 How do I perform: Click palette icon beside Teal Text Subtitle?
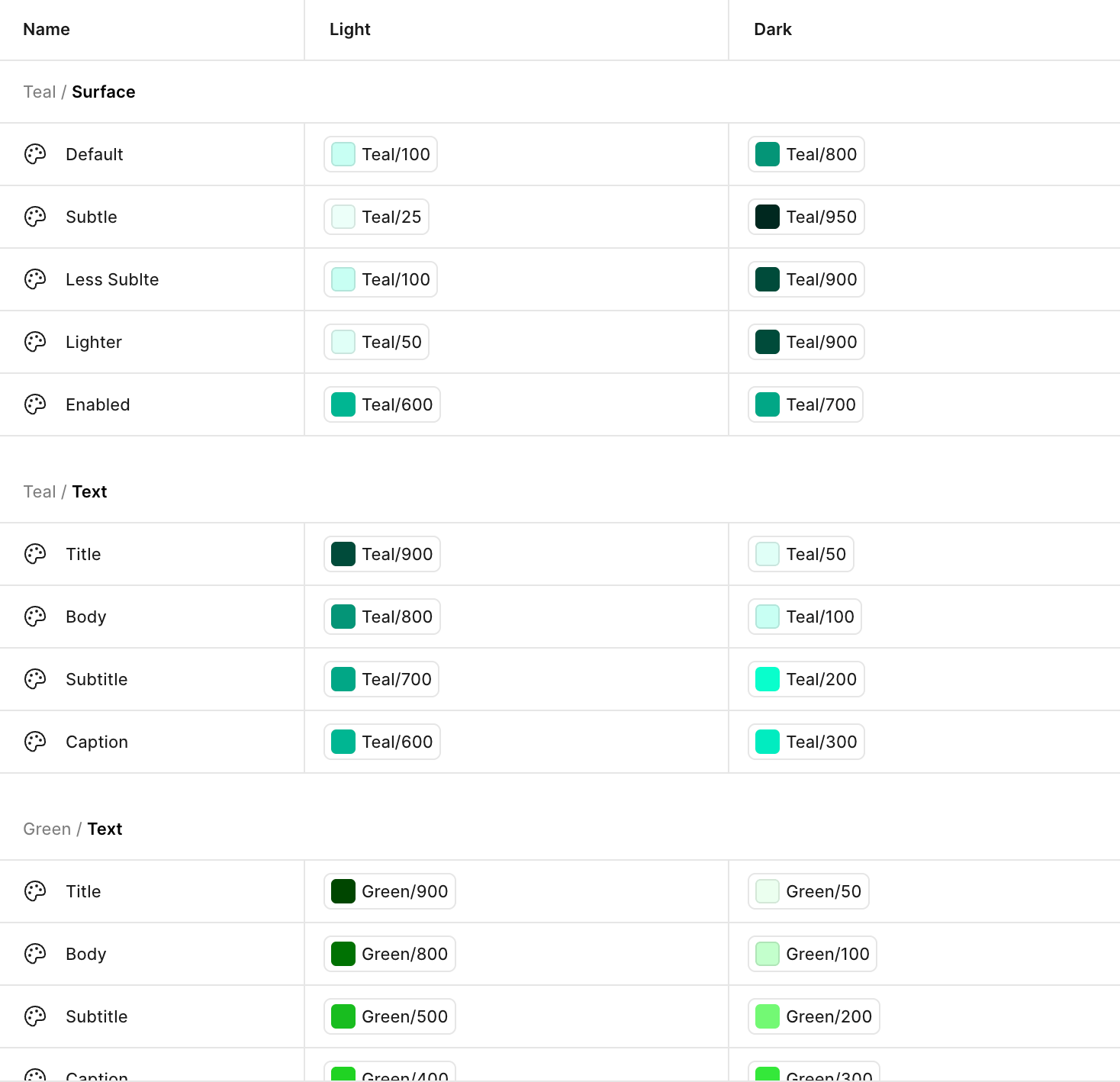click(35, 679)
